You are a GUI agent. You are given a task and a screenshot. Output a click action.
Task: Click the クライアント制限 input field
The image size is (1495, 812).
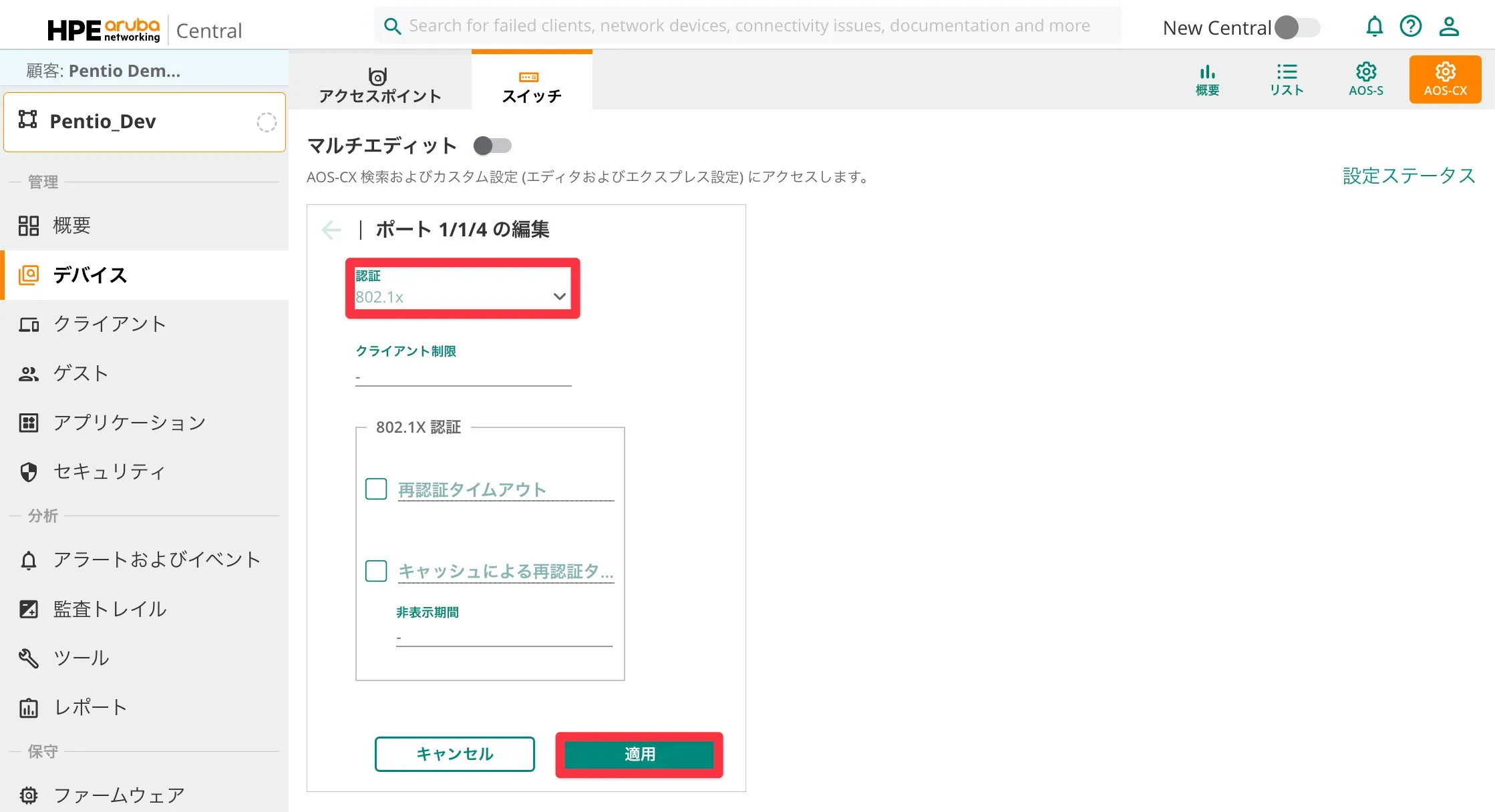[x=463, y=377]
